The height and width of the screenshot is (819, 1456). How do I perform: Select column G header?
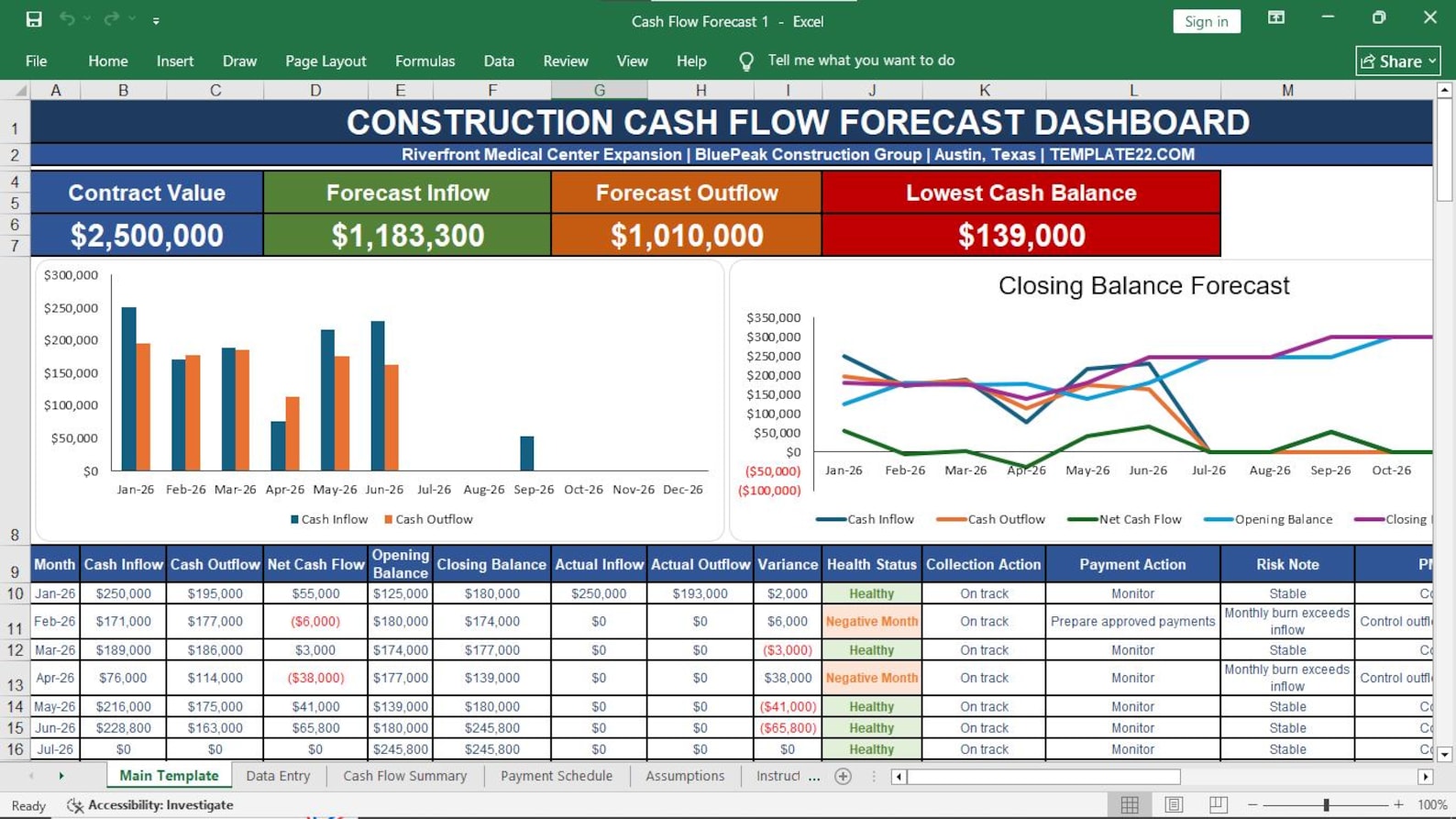[x=599, y=90]
